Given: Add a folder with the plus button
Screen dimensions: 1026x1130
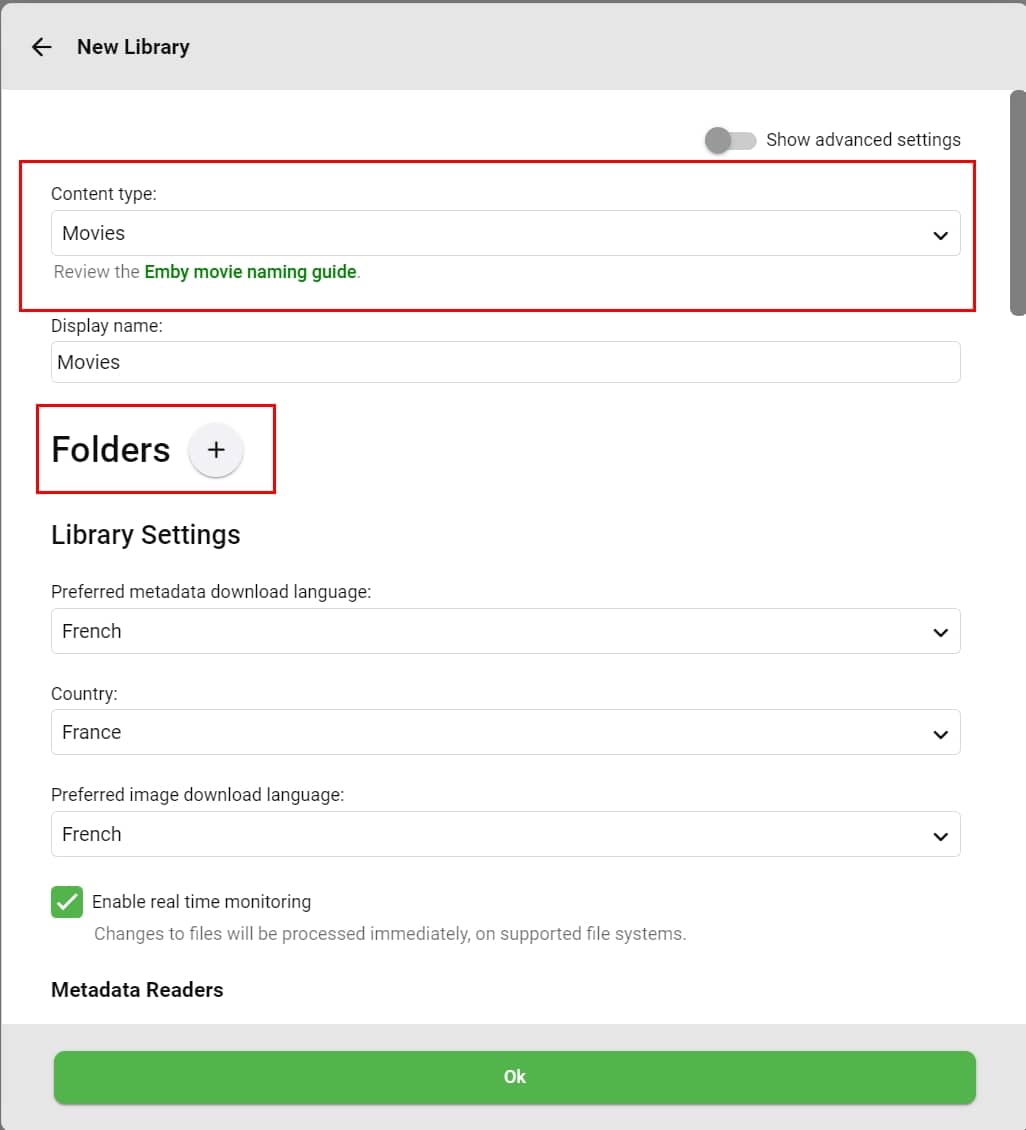Looking at the screenshot, I should 216,450.
